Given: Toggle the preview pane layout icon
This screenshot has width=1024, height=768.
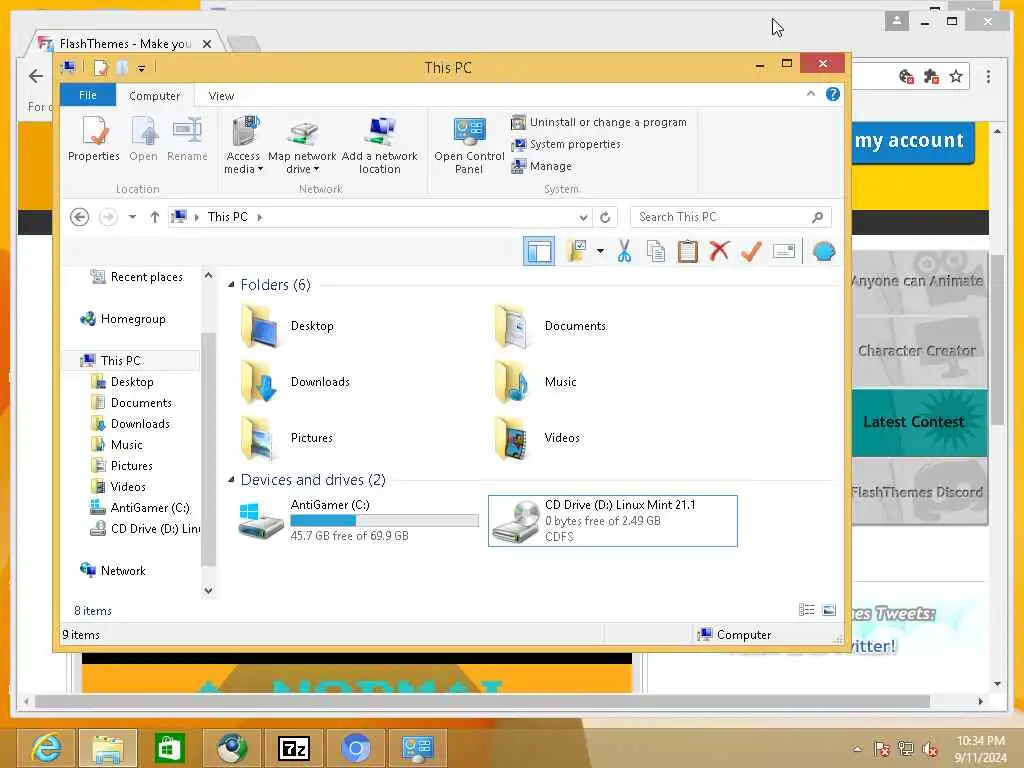Looking at the screenshot, I should (x=539, y=251).
